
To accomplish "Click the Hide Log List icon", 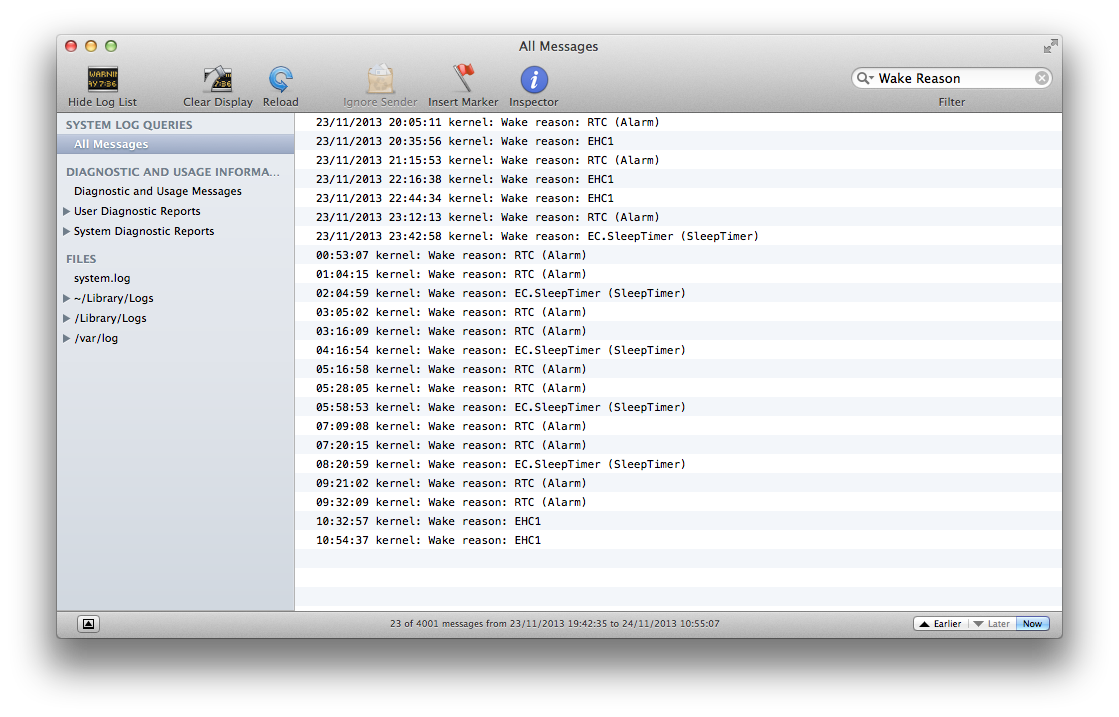I will click(103, 79).
